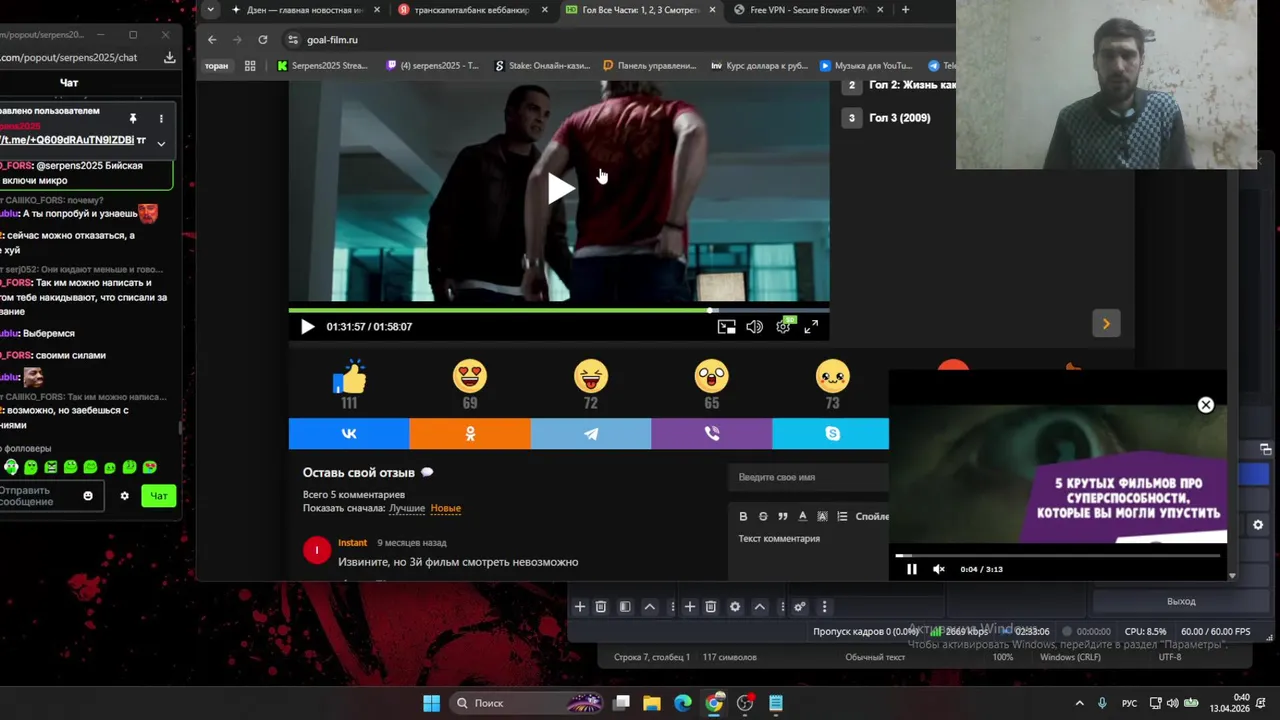Apply strikethrough in the comment editor

tap(763, 516)
